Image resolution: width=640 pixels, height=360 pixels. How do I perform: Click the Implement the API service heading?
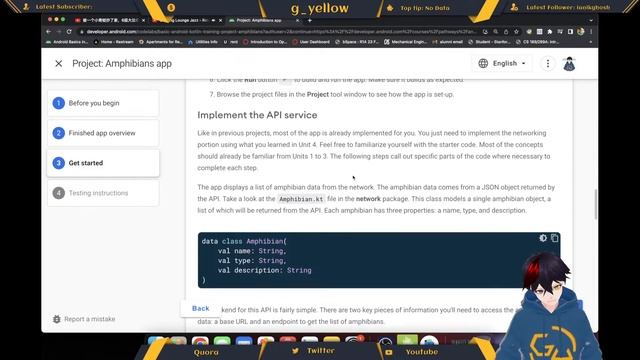tap(257, 115)
